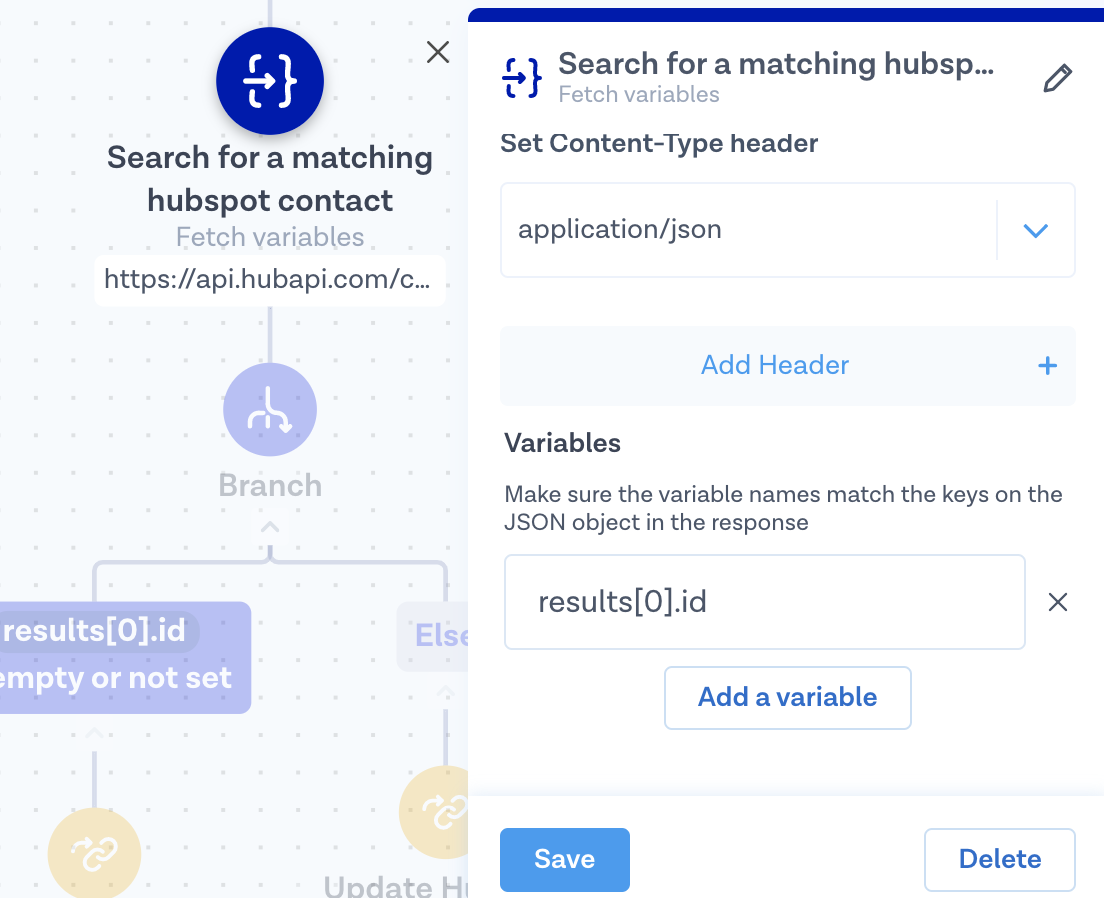Select the results[0].id empty or not set condition
The image size is (1104, 898).
[120, 656]
